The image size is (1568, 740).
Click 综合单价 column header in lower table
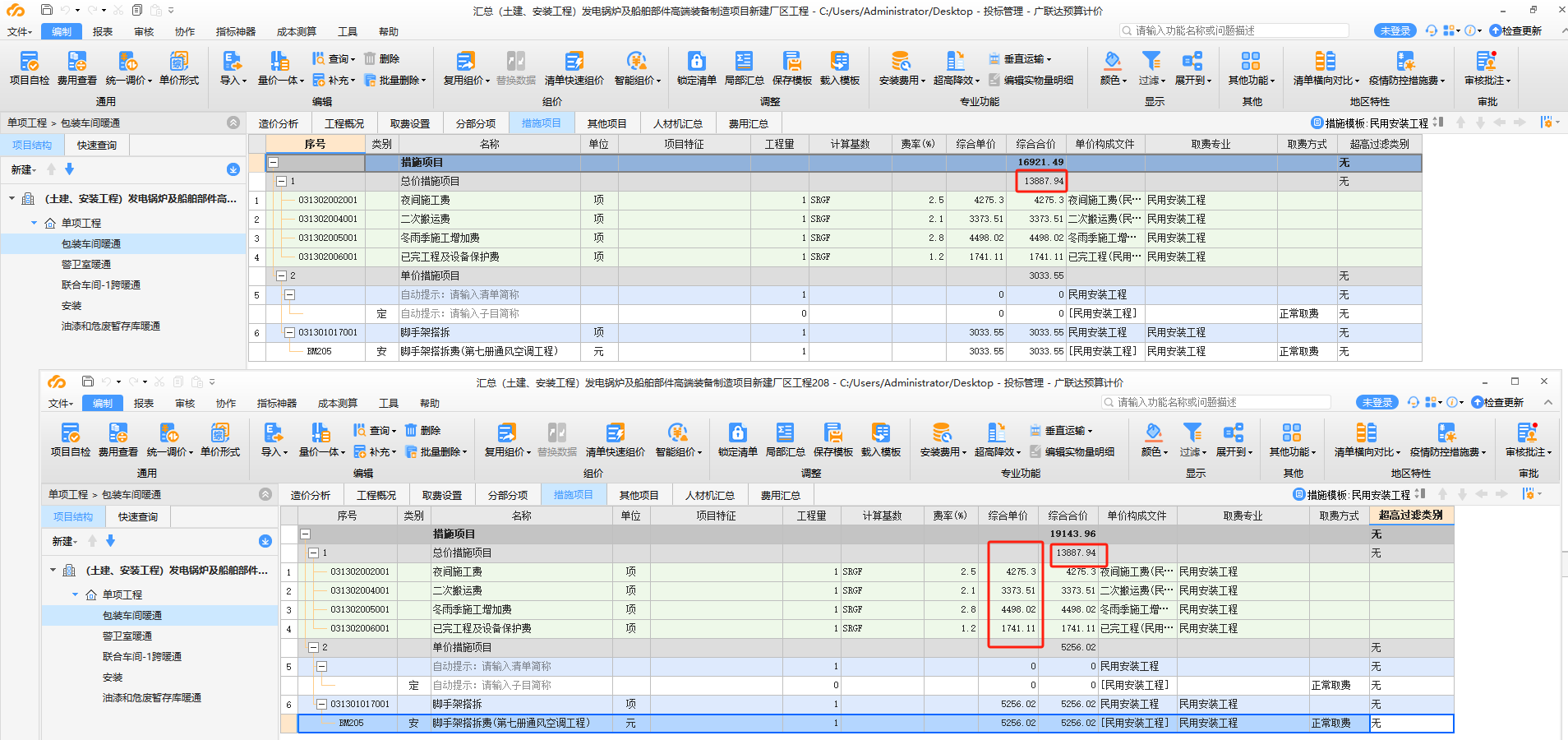[x=1008, y=516]
